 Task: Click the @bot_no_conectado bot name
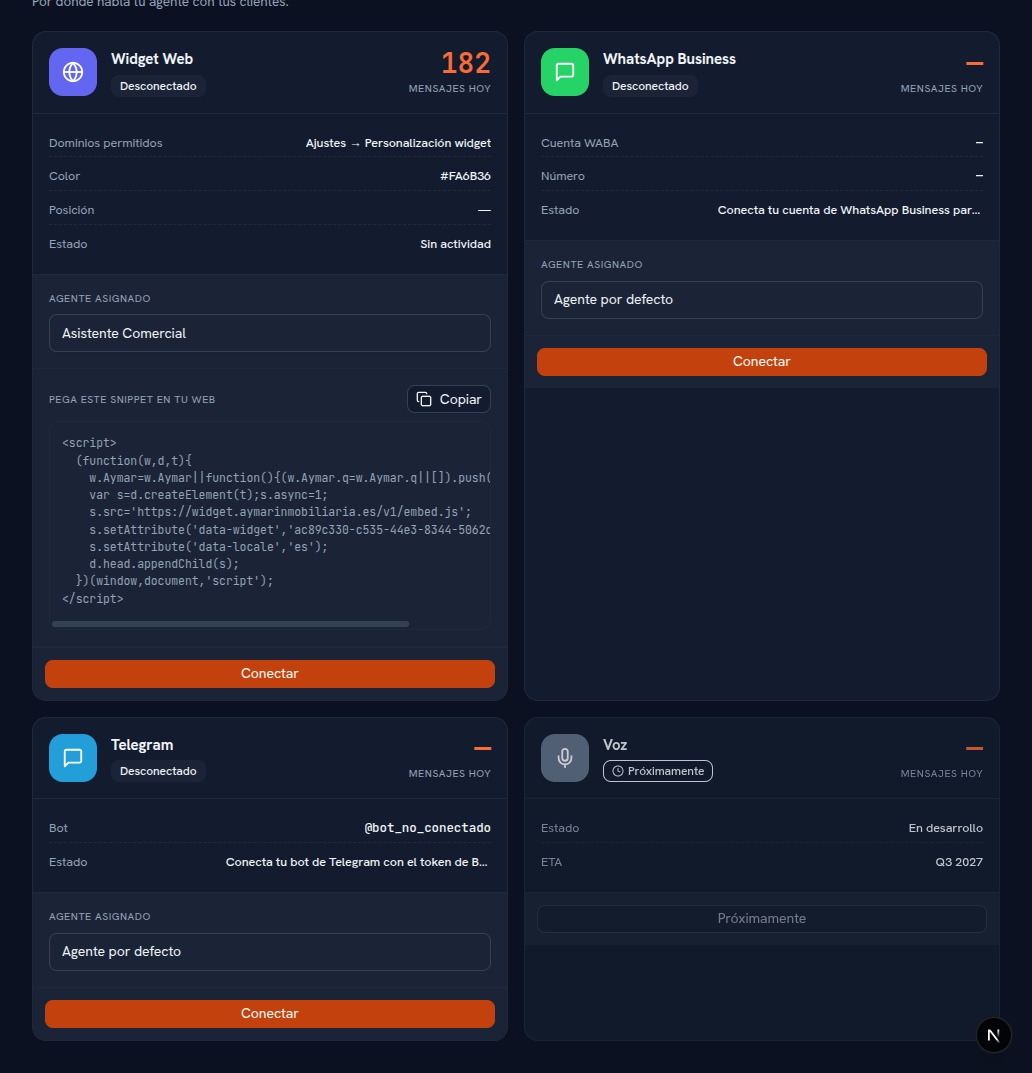pyautogui.click(x=427, y=828)
